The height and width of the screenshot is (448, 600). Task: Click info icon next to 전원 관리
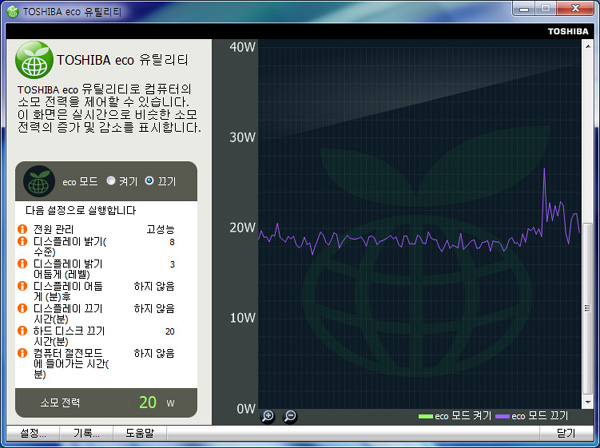click(23, 229)
